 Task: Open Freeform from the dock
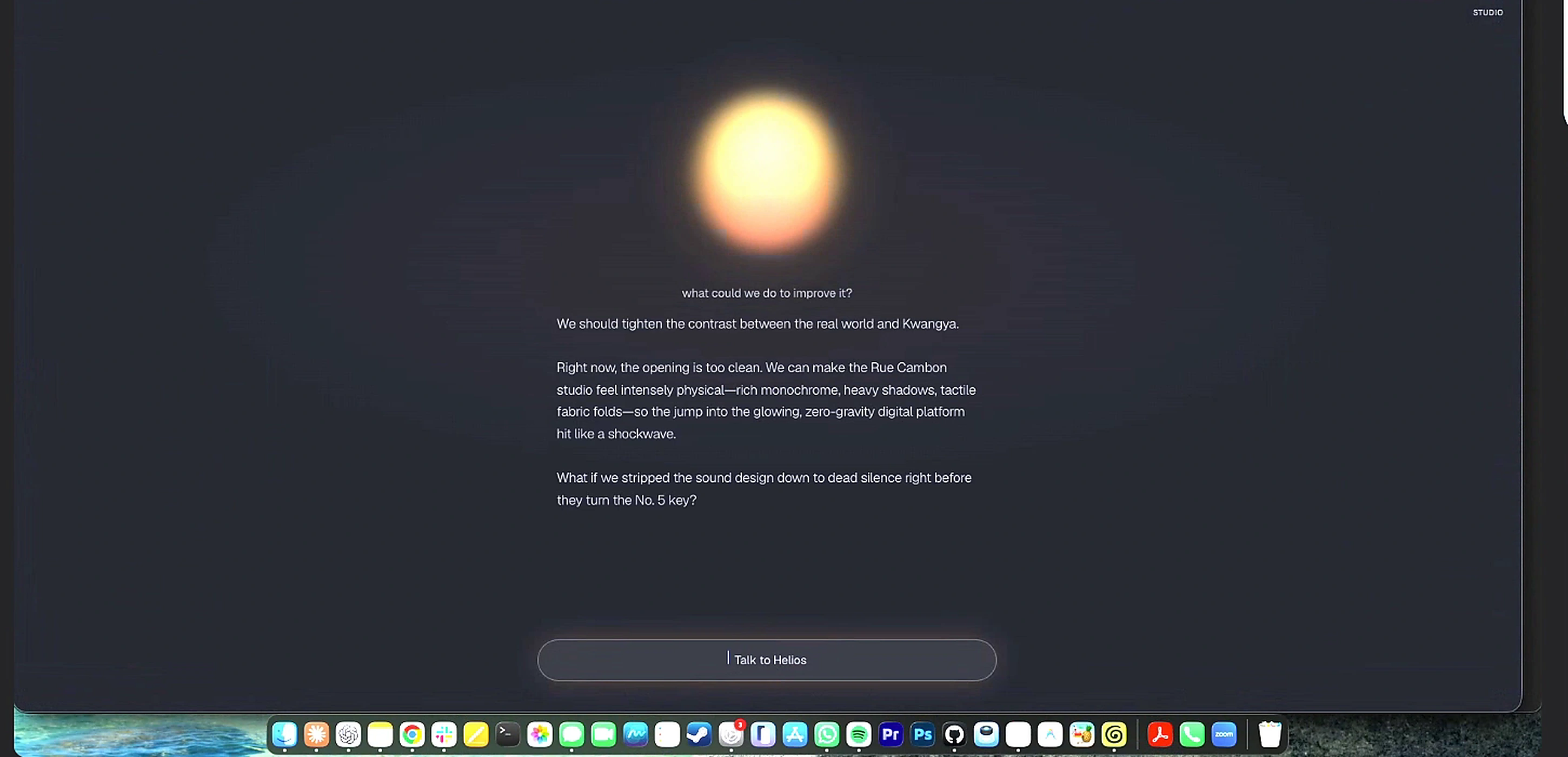[635, 734]
